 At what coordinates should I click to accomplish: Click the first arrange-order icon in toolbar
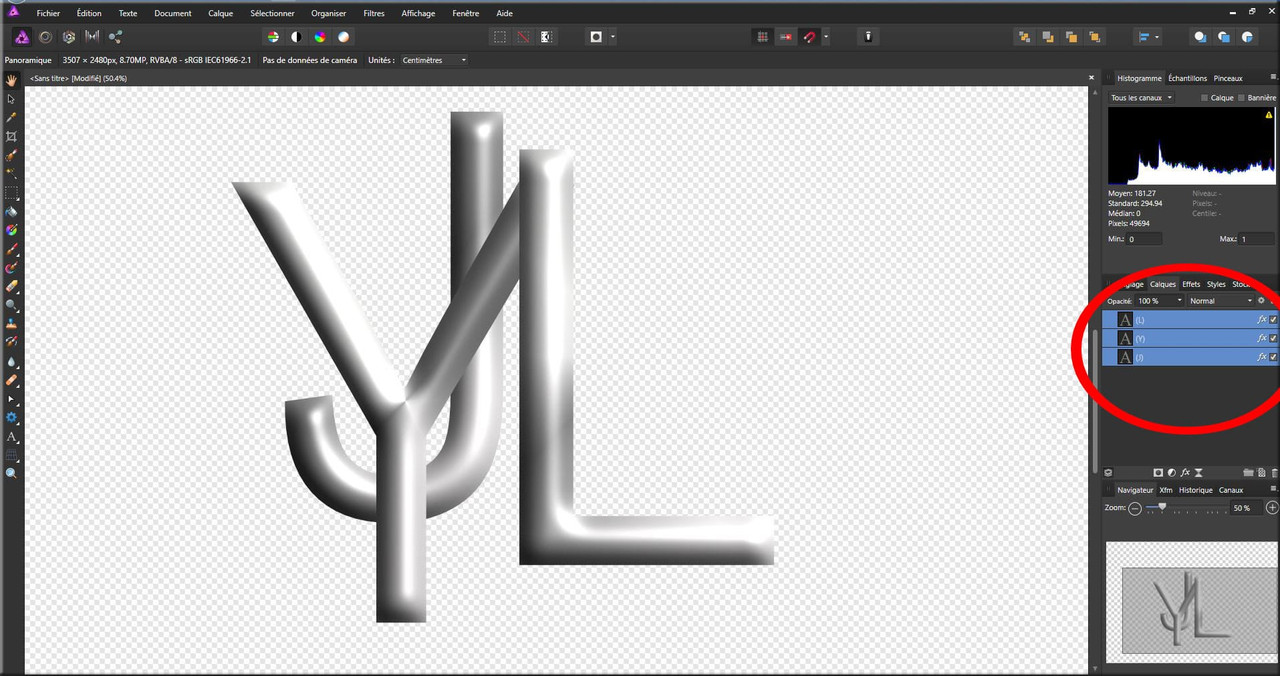1024,37
